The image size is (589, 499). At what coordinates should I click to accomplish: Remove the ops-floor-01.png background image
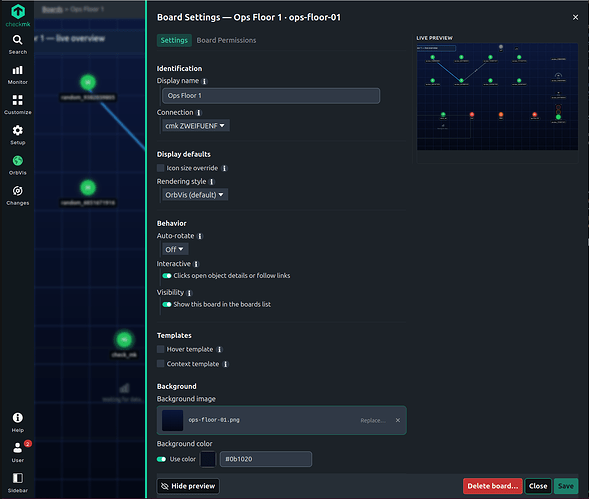[398, 420]
